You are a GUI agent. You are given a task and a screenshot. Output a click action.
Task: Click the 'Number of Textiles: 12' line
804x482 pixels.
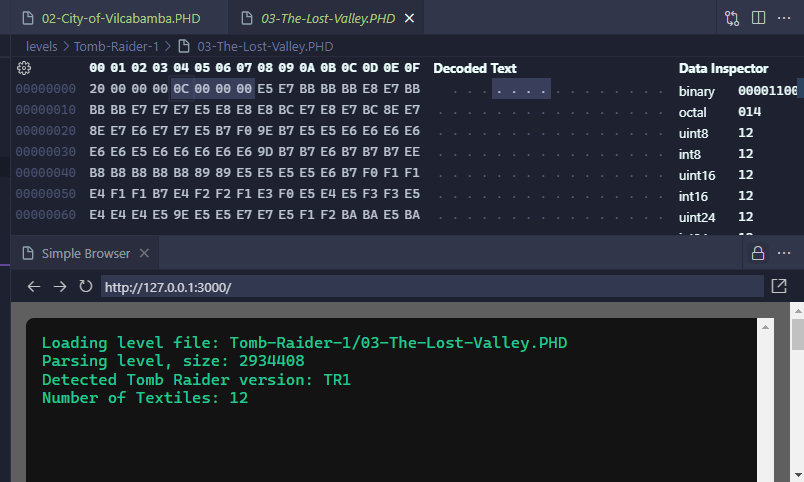[145, 397]
